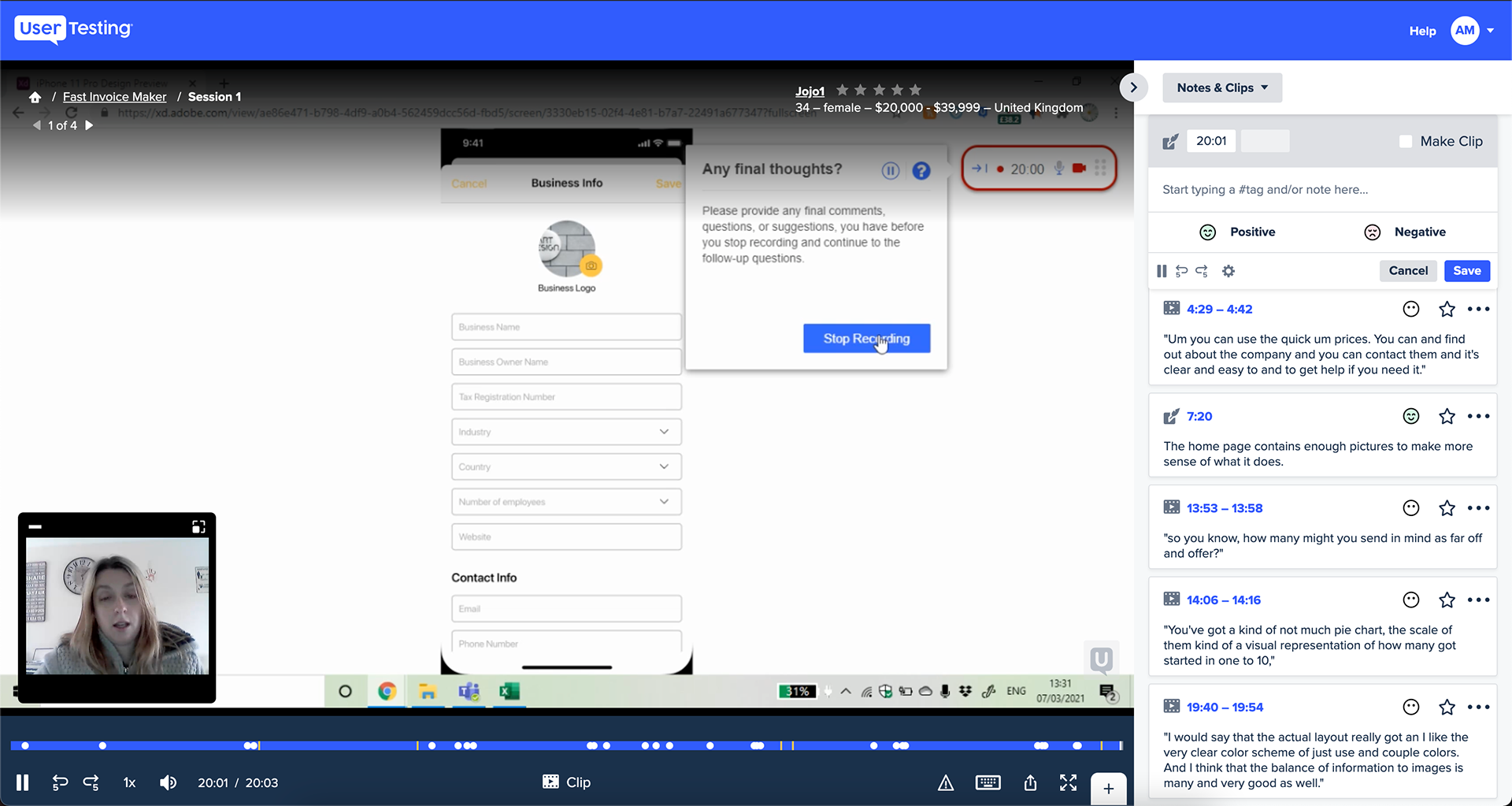Open the Notes & Clips dropdown

(x=1222, y=87)
